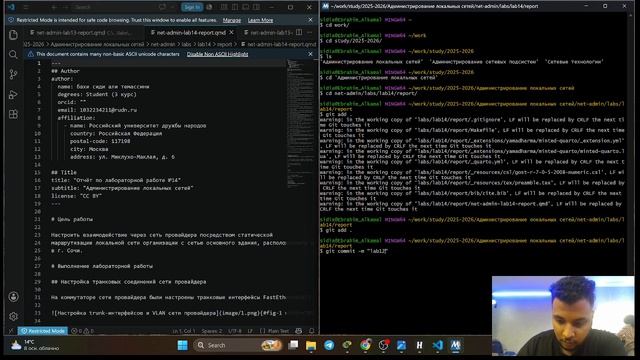This screenshot has width=640, height=360.
Task: Open the editor More Actions ellipsis
Action: point(310,32)
